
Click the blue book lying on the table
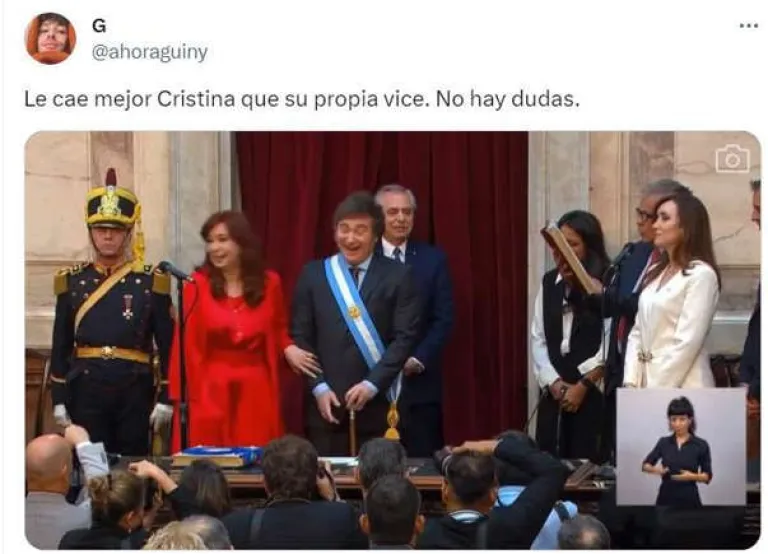pos(221,456)
